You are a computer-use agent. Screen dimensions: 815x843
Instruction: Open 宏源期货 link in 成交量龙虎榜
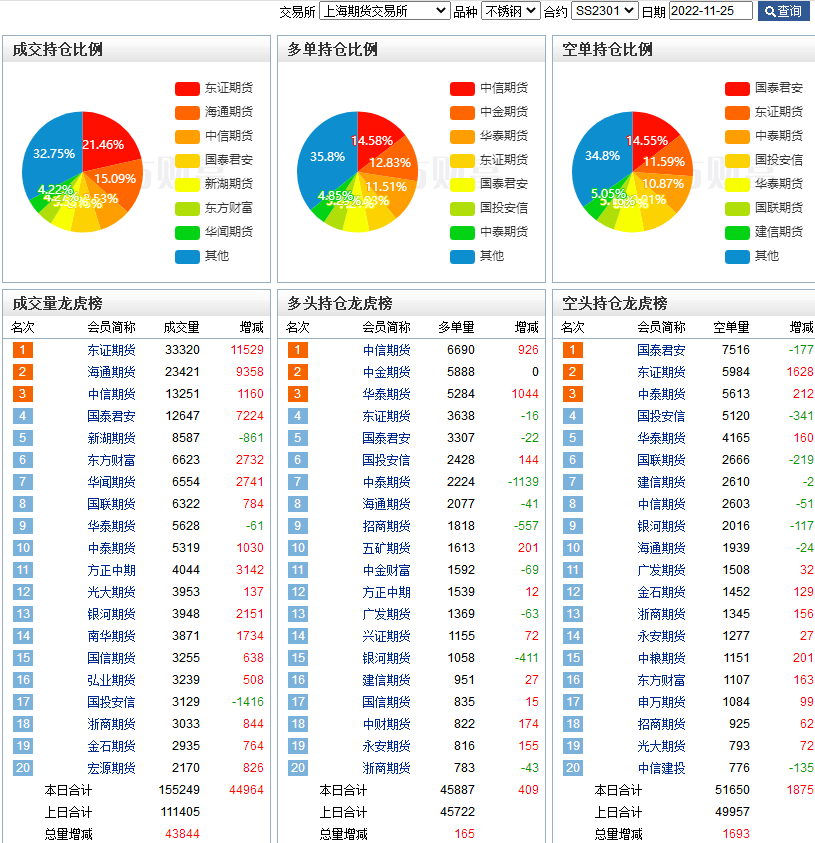[x=111, y=768]
